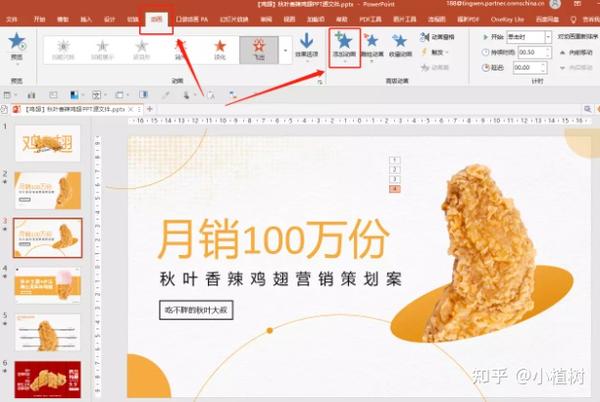600x402 pixels.
Task: Select the red slide 6 thumbnail
Action: 47,379
